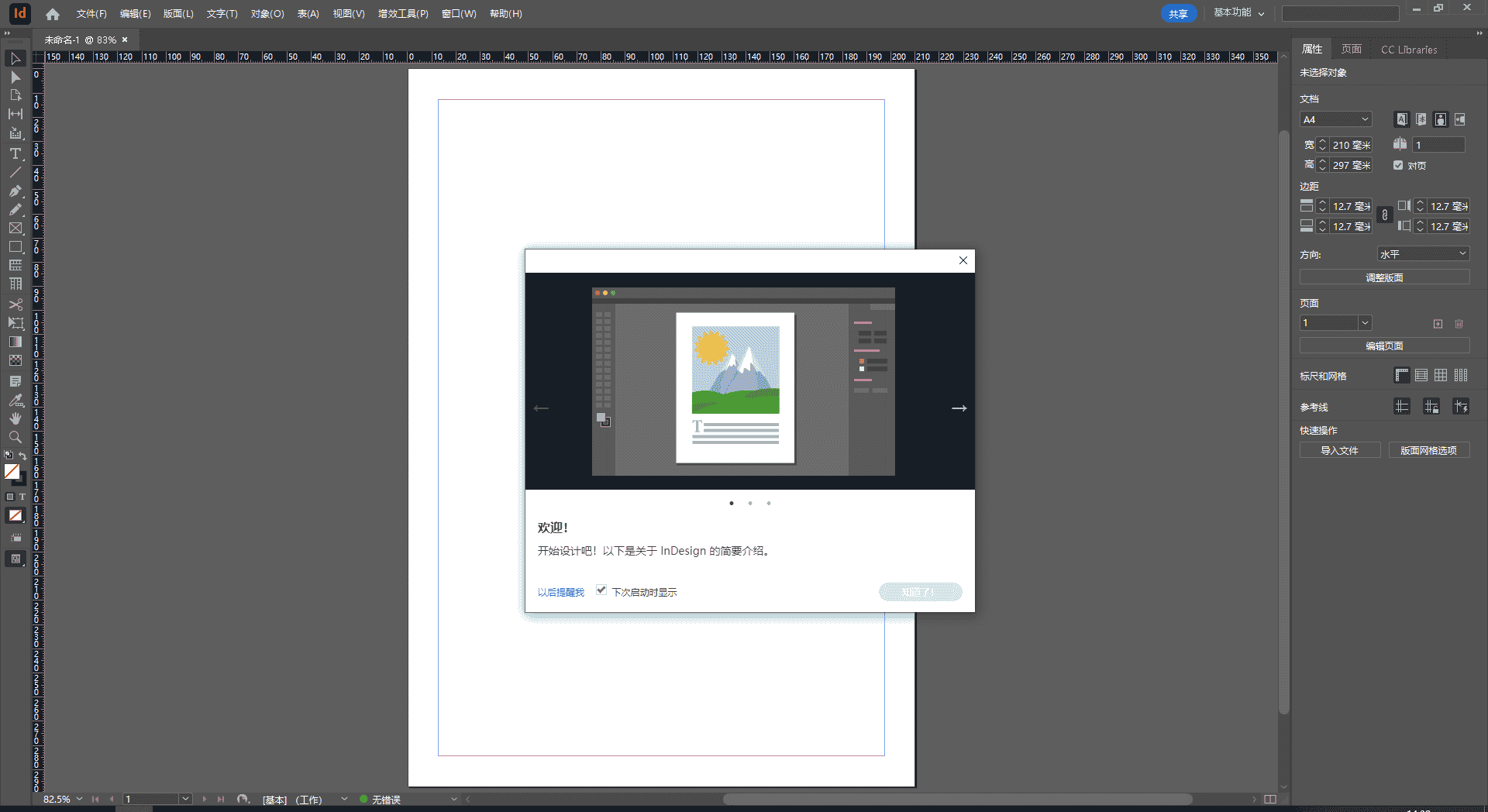1488x812 pixels.
Task: Expand the 方向 水平 dropdown
Action: 1423,254
